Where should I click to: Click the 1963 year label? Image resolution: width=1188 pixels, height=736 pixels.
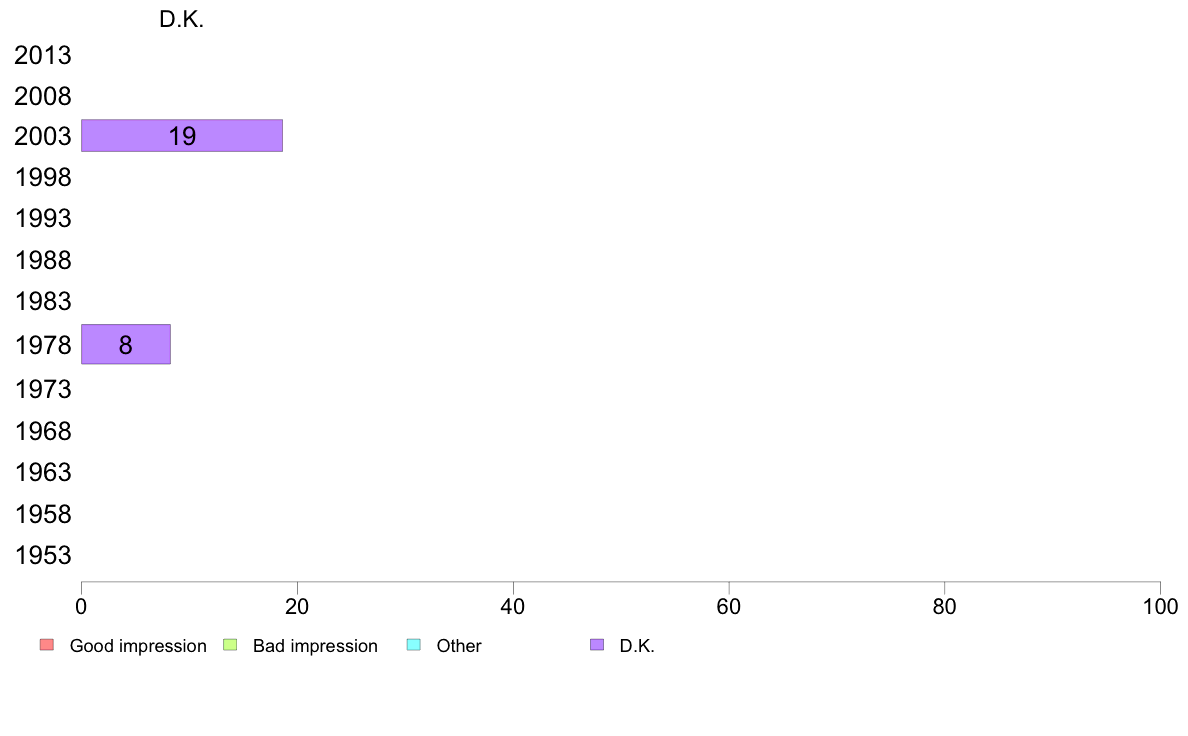tap(42, 472)
